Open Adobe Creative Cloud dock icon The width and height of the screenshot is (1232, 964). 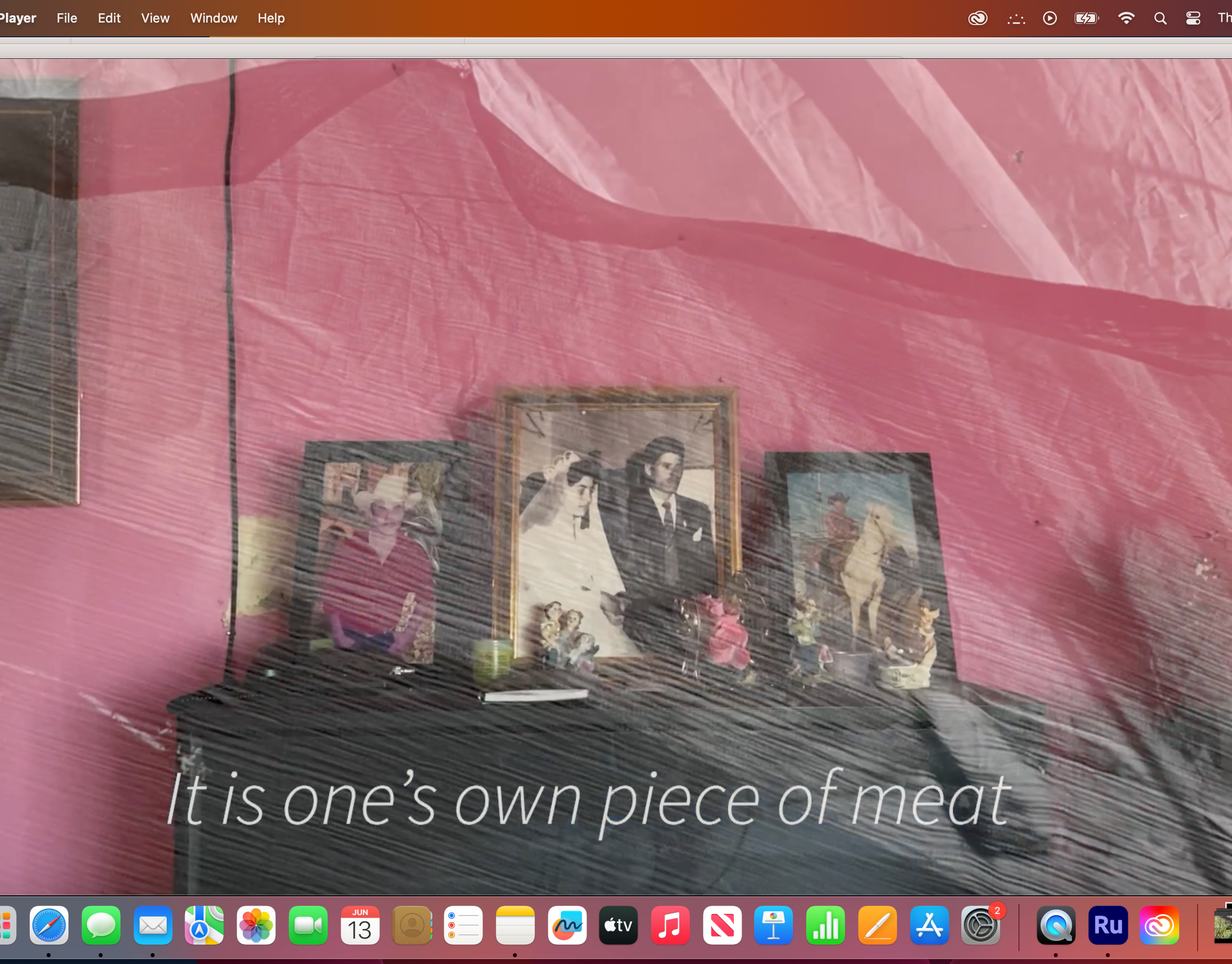(1159, 925)
